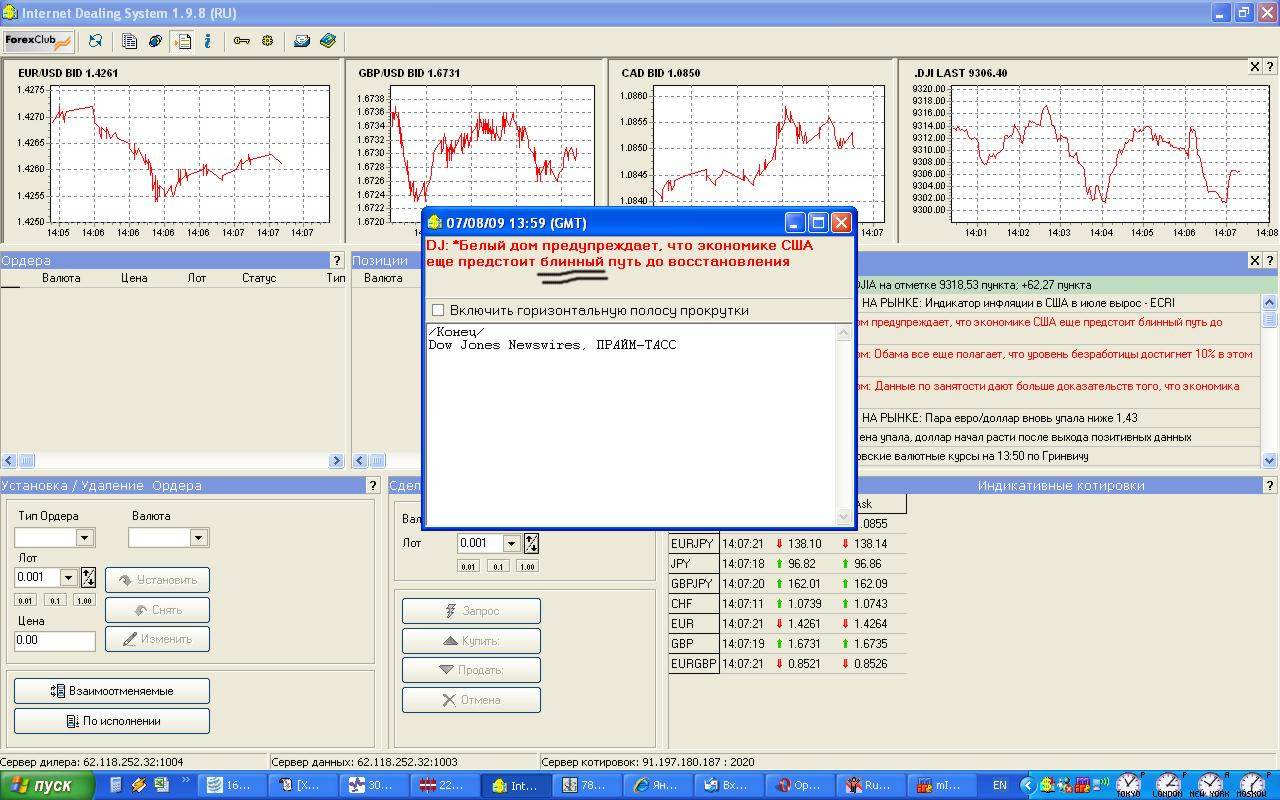The width and height of the screenshot is (1280, 800).
Task: Set lot to 0.01 in deal panel
Action: coord(468,566)
